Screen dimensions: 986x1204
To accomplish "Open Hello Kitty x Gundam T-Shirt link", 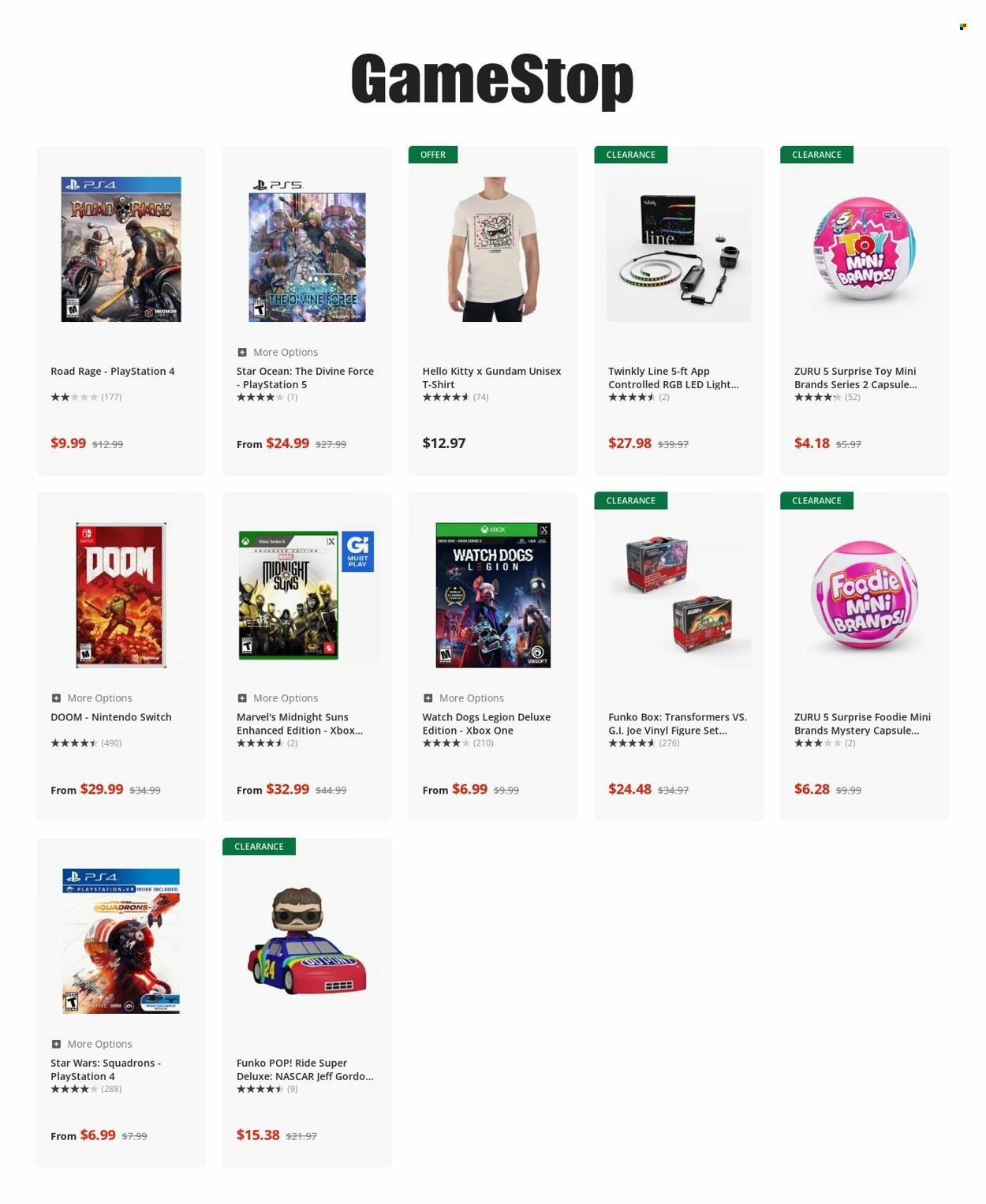I will (491, 378).
